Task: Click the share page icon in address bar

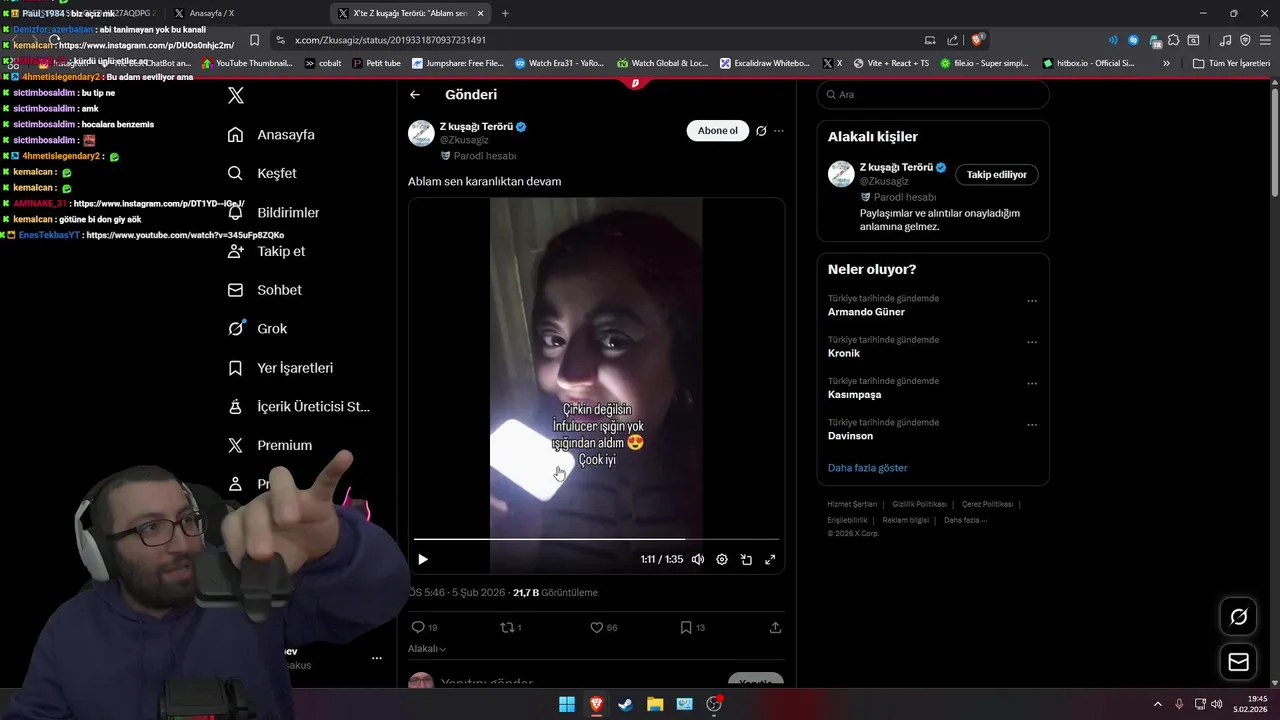Action: click(953, 40)
